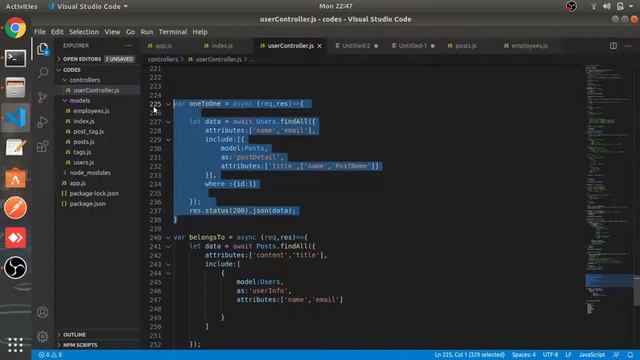Open the Source Control view

tap(42, 97)
